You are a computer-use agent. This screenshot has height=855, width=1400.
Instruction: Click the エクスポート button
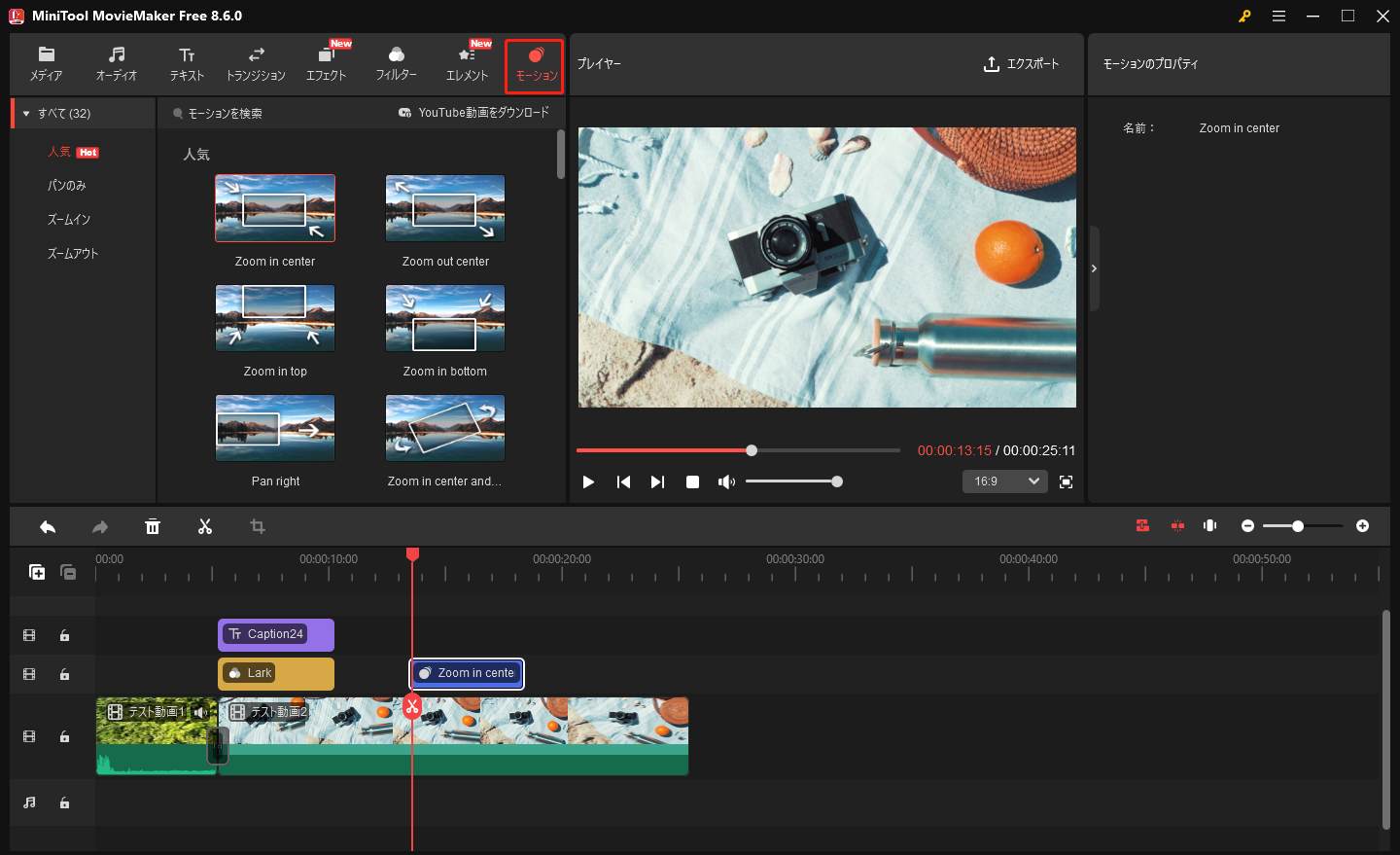point(1021,64)
